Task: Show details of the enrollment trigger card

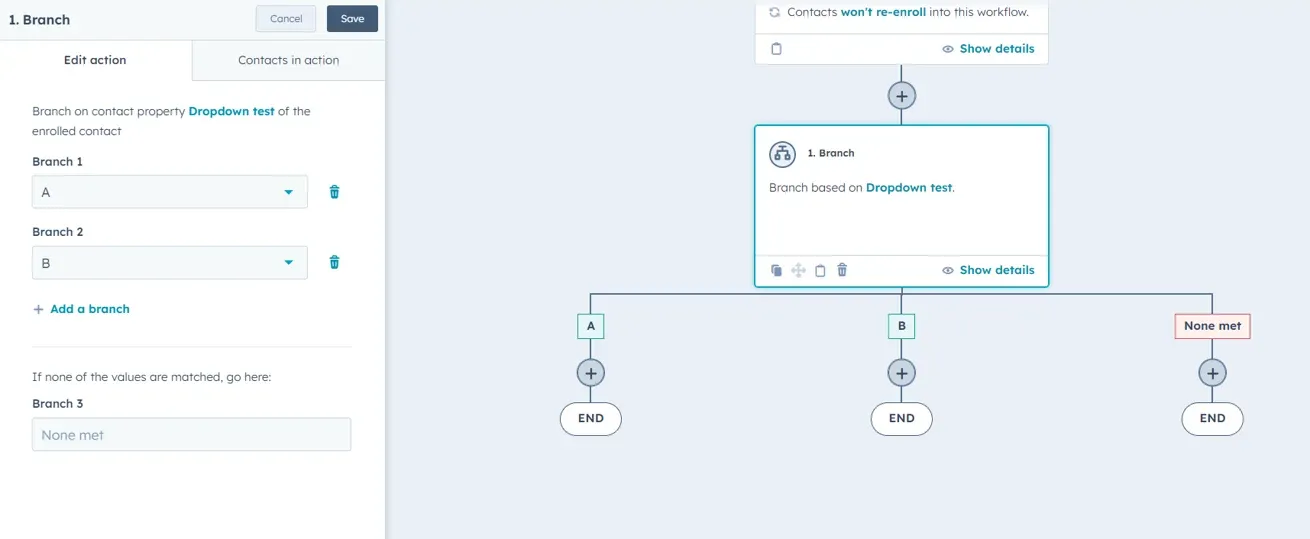Action: click(988, 48)
